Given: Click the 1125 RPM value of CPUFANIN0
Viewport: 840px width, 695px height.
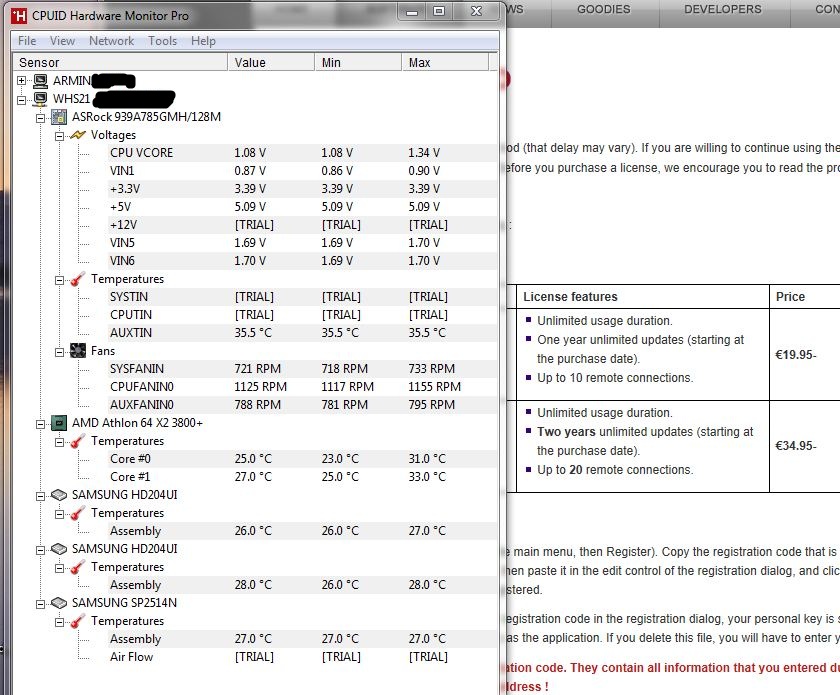Looking at the screenshot, I should coord(260,387).
